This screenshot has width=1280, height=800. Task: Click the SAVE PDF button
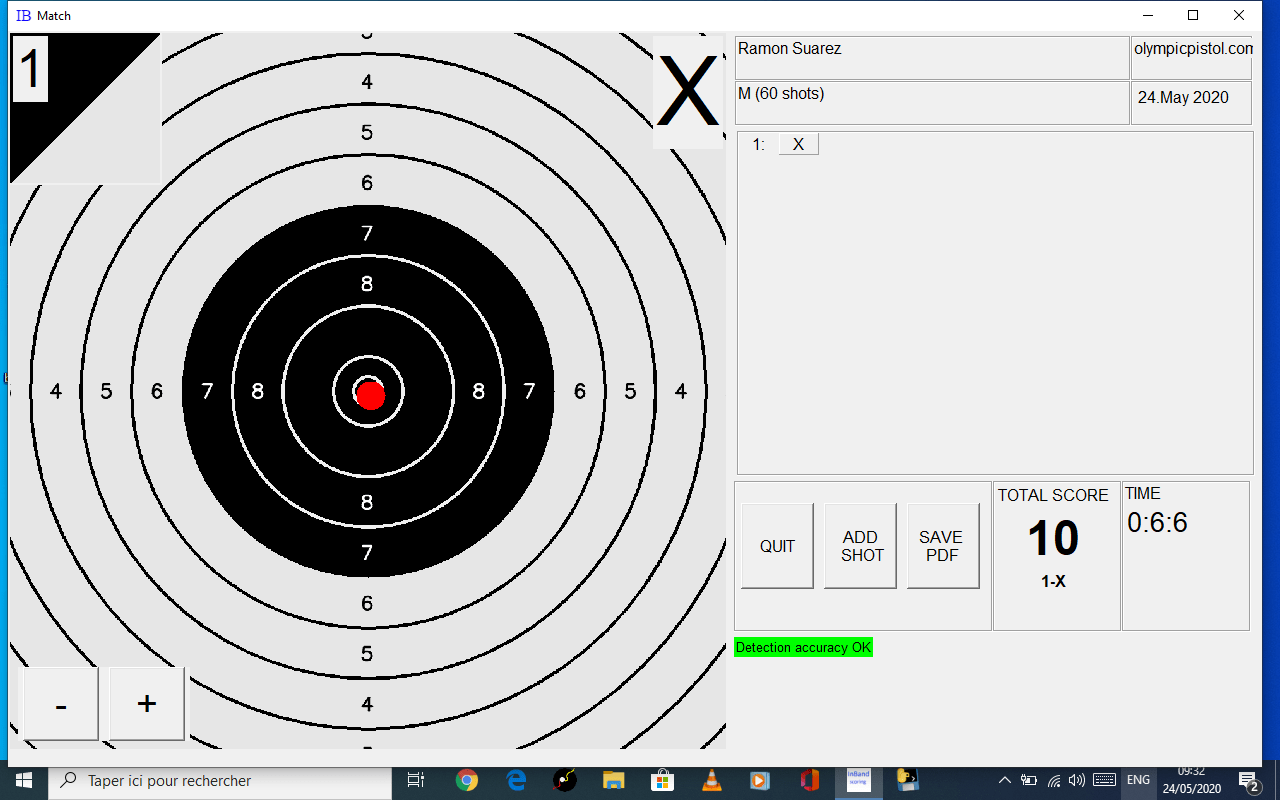coord(943,546)
